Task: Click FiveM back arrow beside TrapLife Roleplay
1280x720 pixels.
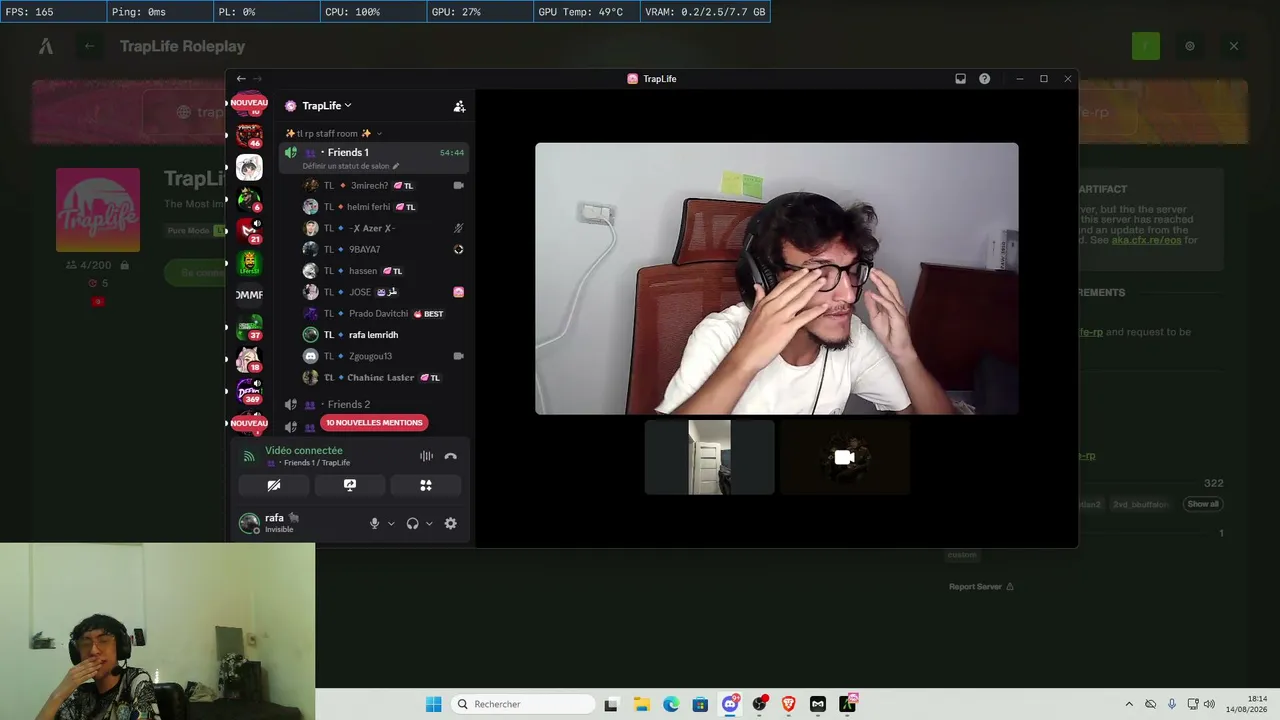Action: (89, 46)
